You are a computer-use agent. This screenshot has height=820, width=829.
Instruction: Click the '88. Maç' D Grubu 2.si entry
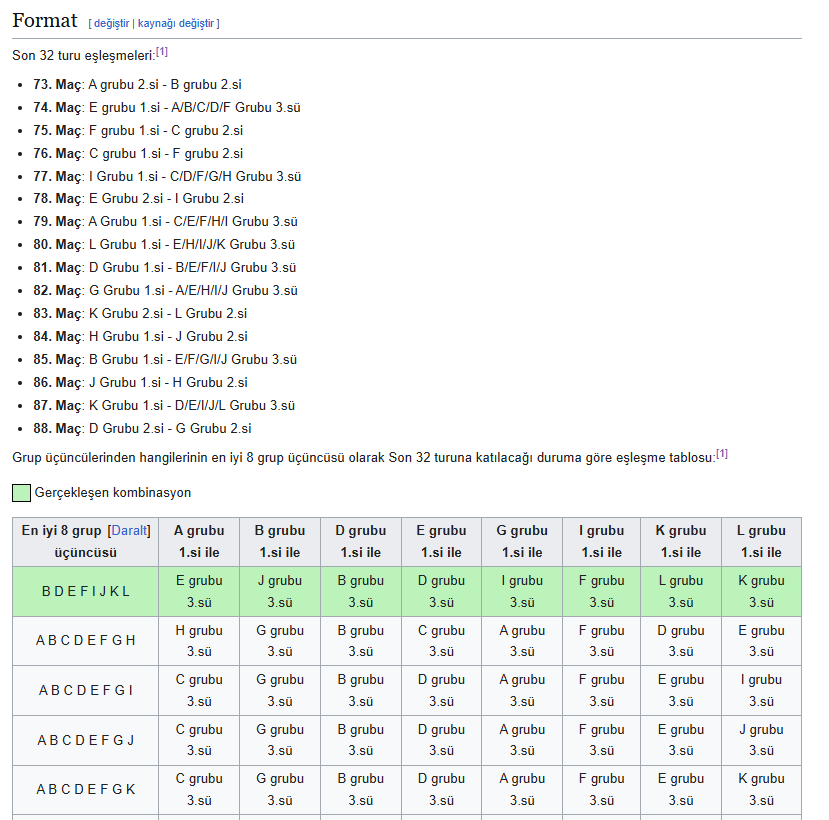click(142, 428)
